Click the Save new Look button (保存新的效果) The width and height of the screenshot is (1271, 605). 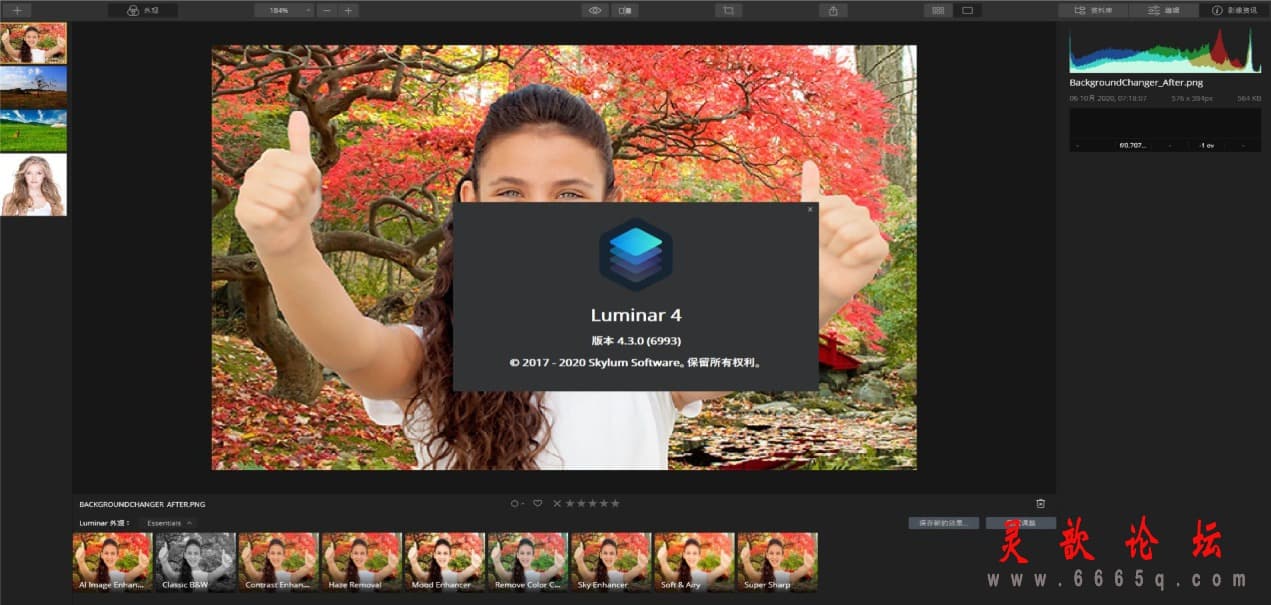pos(944,523)
